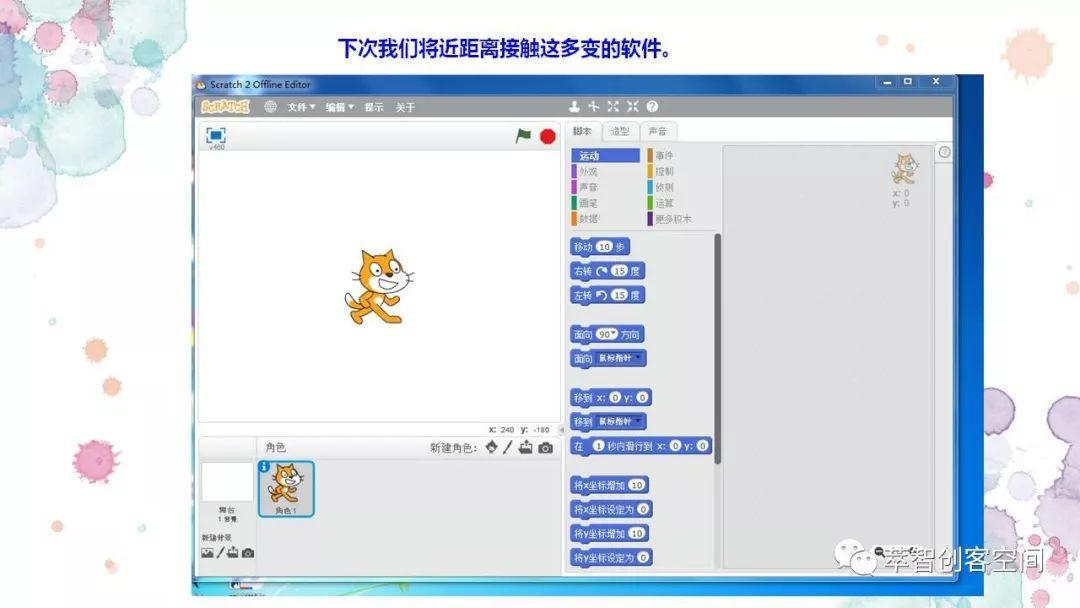Click the 左转 15 度 block
The width and height of the screenshot is (1080, 608).
pyautogui.click(x=608, y=295)
